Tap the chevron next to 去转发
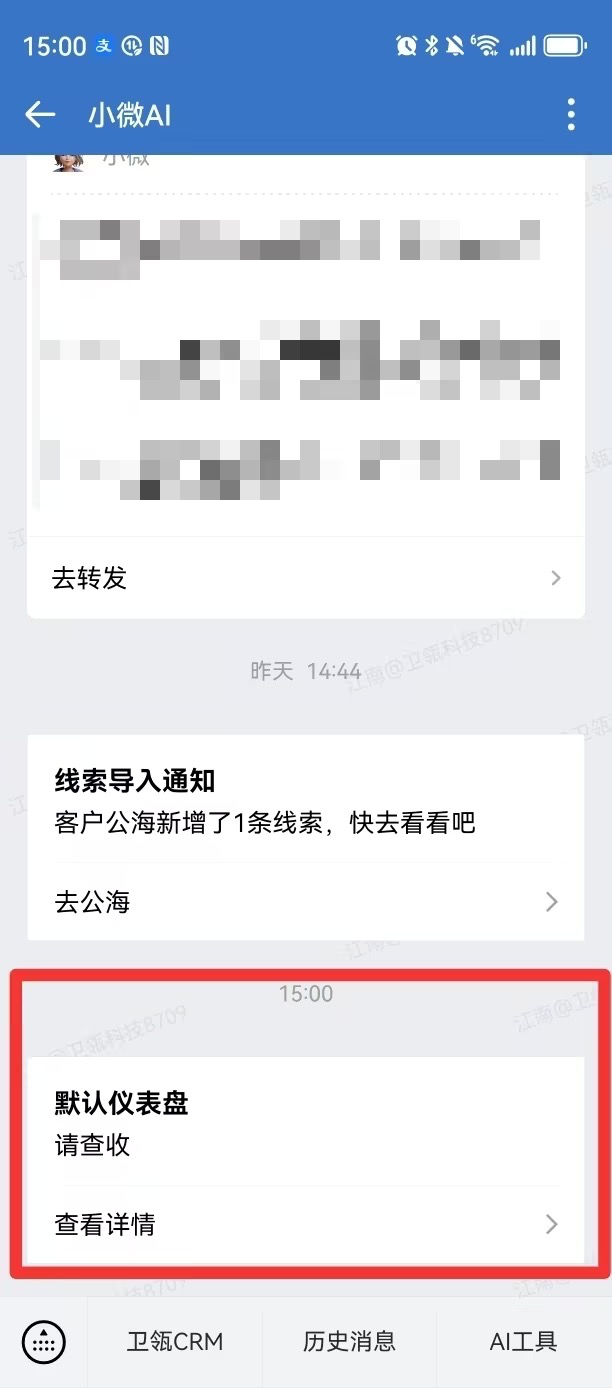Viewport: 612px width, 1388px height. (x=556, y=578)
